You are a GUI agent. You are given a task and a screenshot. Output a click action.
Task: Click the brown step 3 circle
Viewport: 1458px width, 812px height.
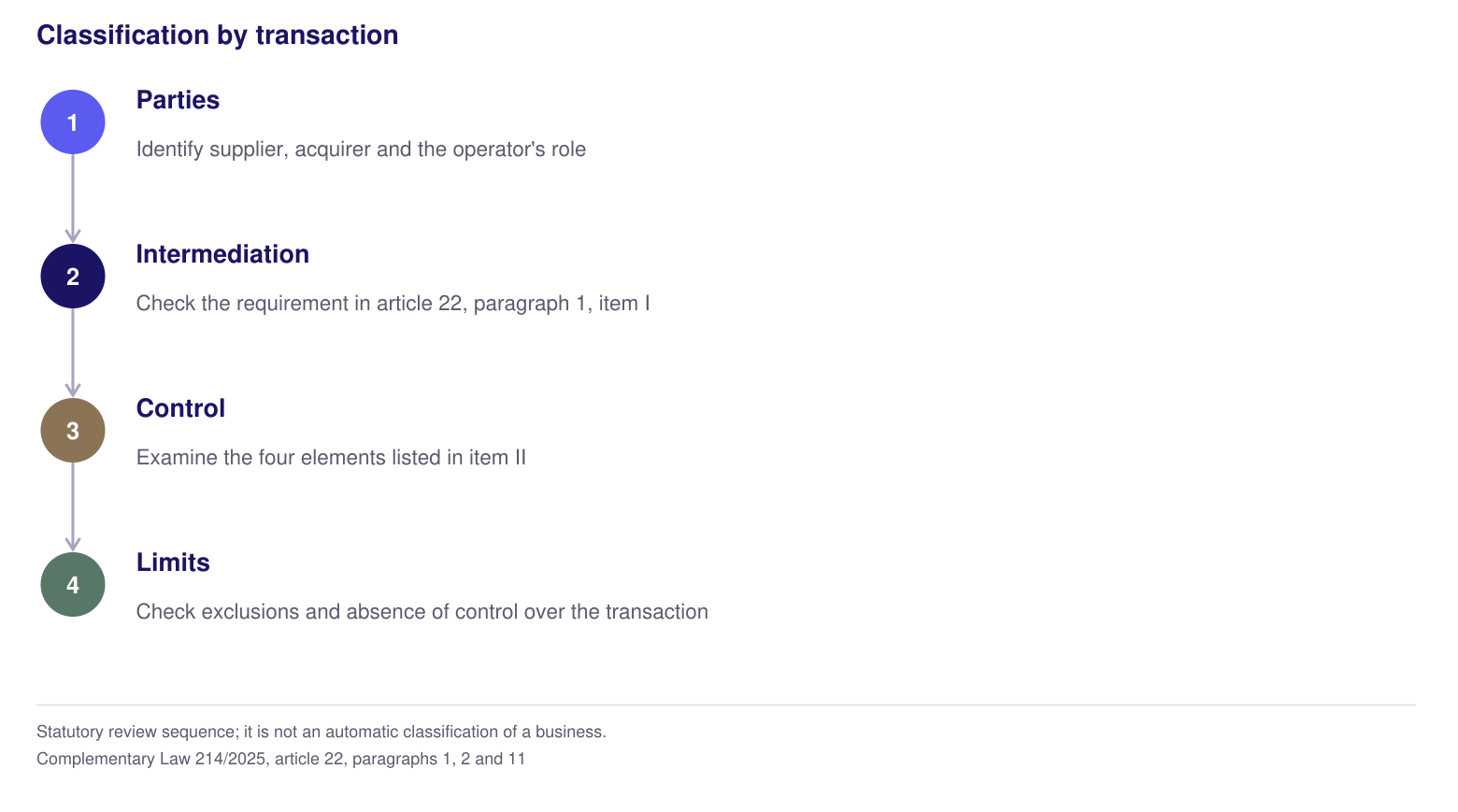tap(73, 431)
